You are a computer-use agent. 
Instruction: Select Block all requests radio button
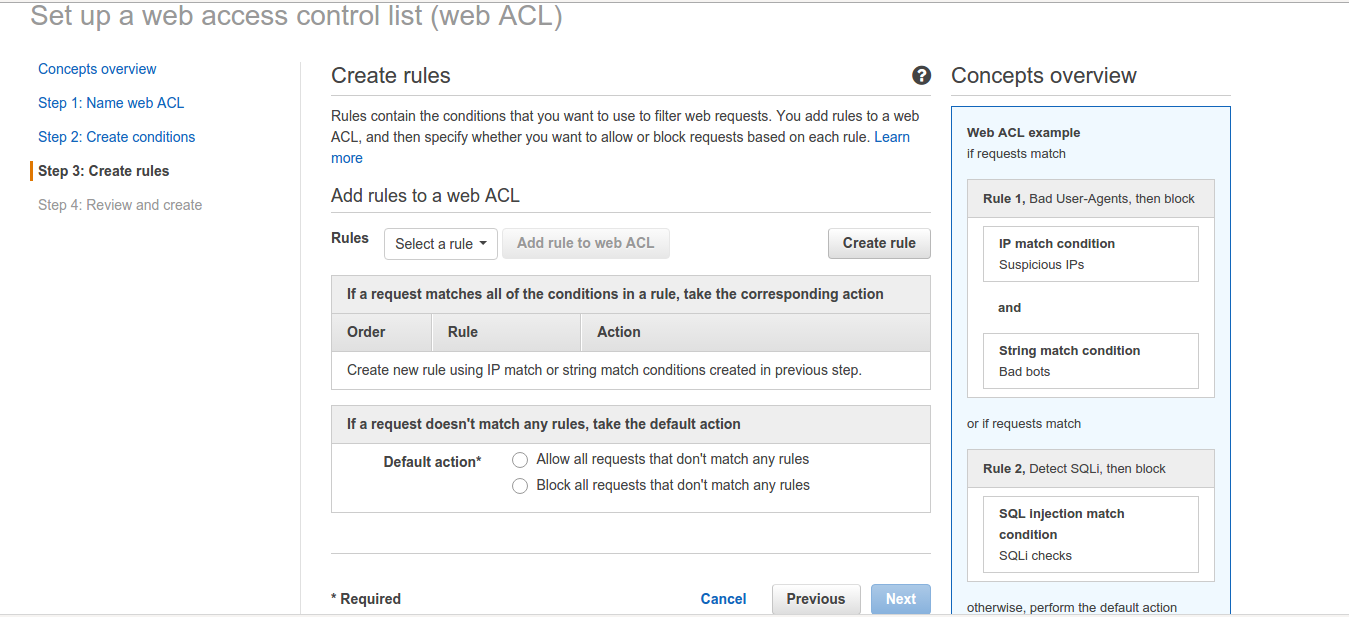click(520, 486)
